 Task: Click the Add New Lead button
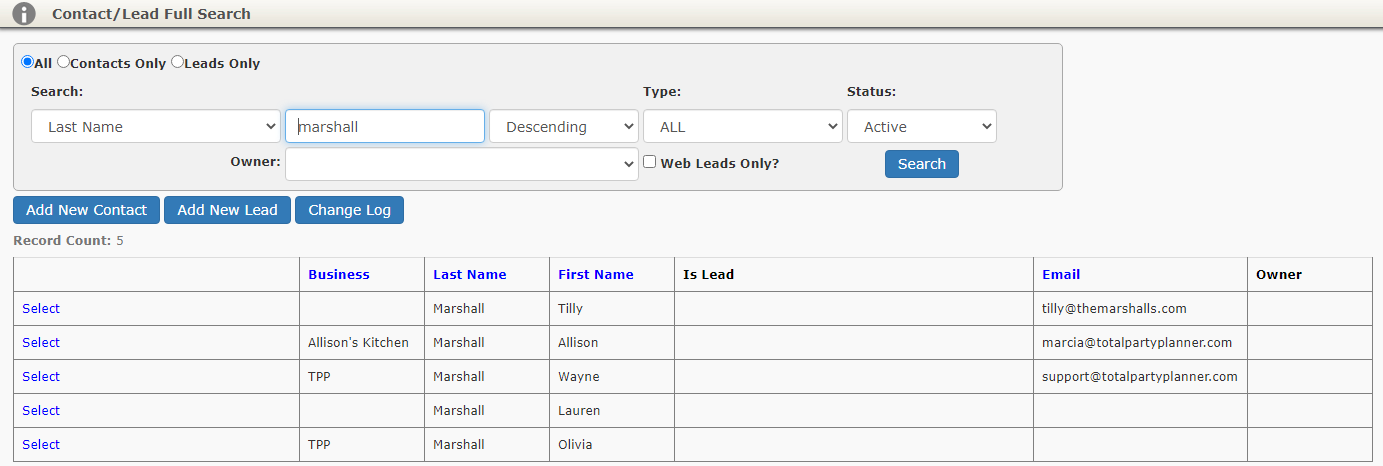227,210
